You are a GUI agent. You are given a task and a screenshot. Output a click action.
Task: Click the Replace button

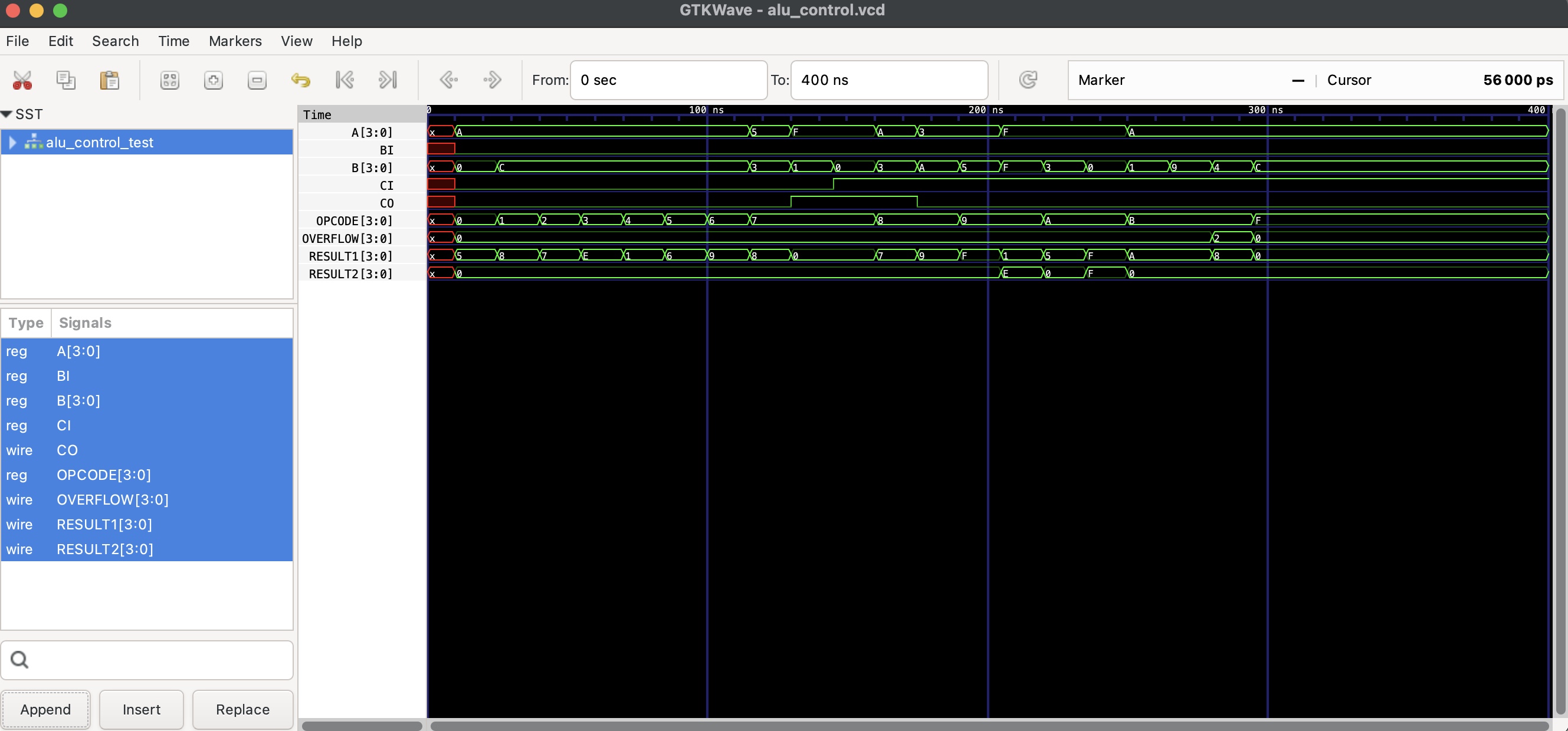(242, 709)
